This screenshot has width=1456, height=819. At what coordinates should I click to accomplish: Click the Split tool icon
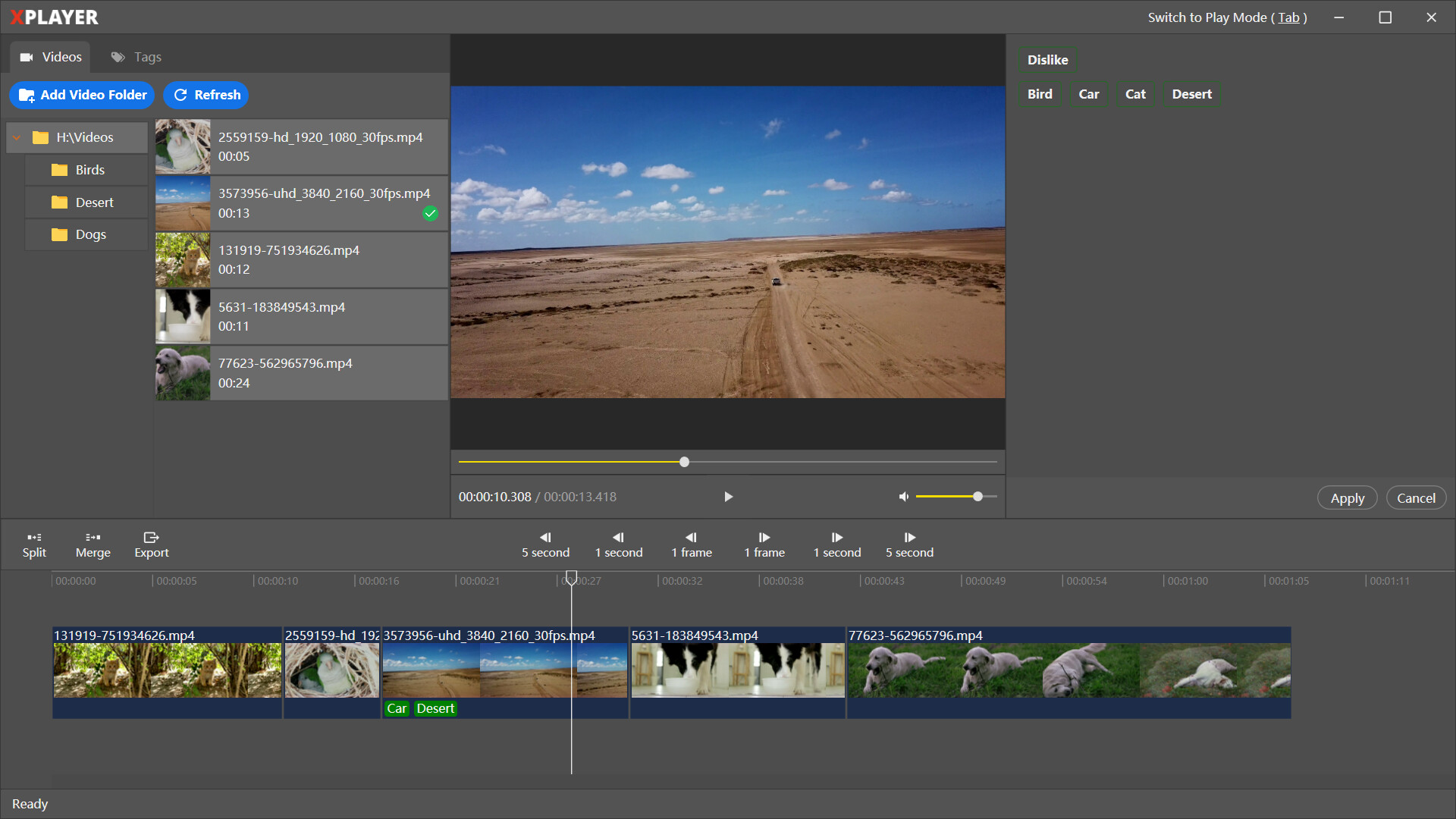(34, 537)
